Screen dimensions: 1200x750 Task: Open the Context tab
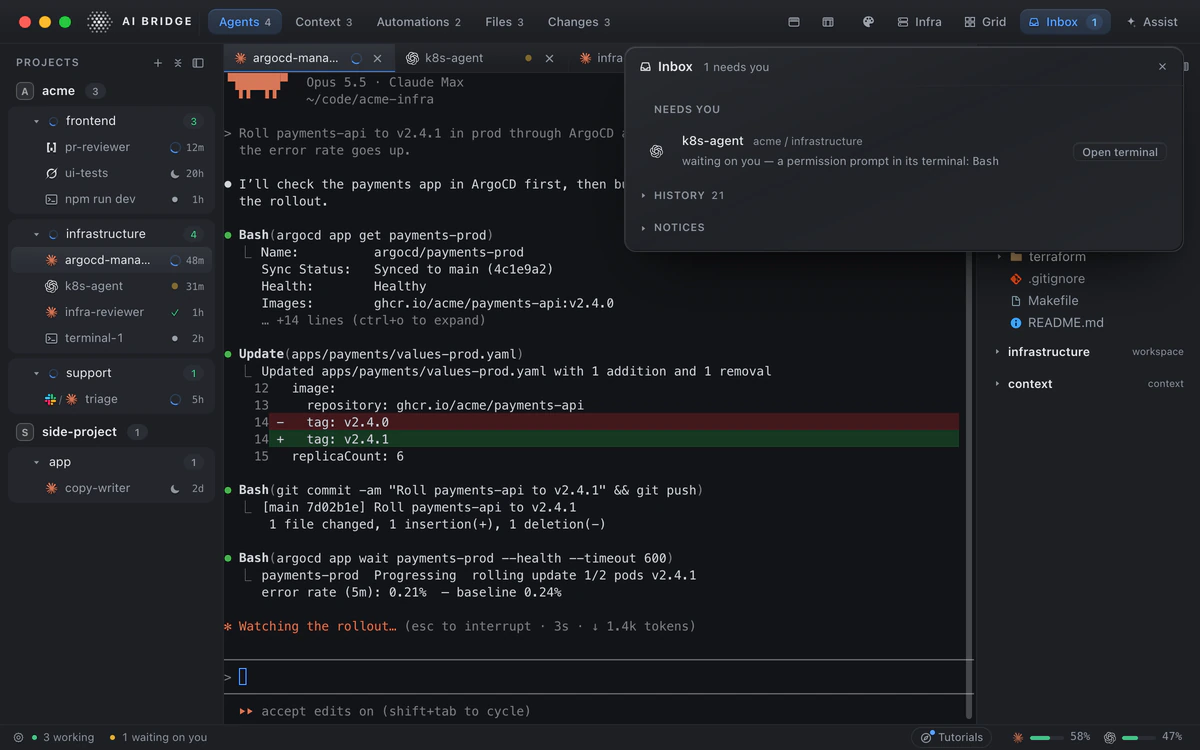click(x=324, y=22)
